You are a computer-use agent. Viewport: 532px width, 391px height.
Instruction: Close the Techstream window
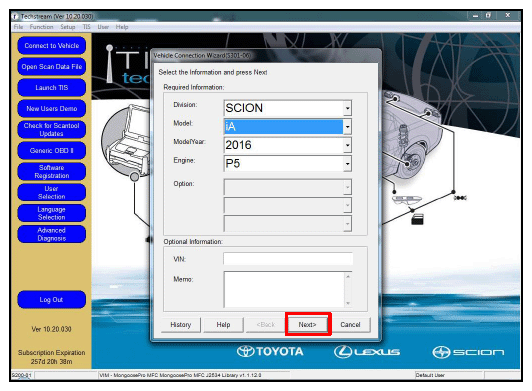pos(508,16)
